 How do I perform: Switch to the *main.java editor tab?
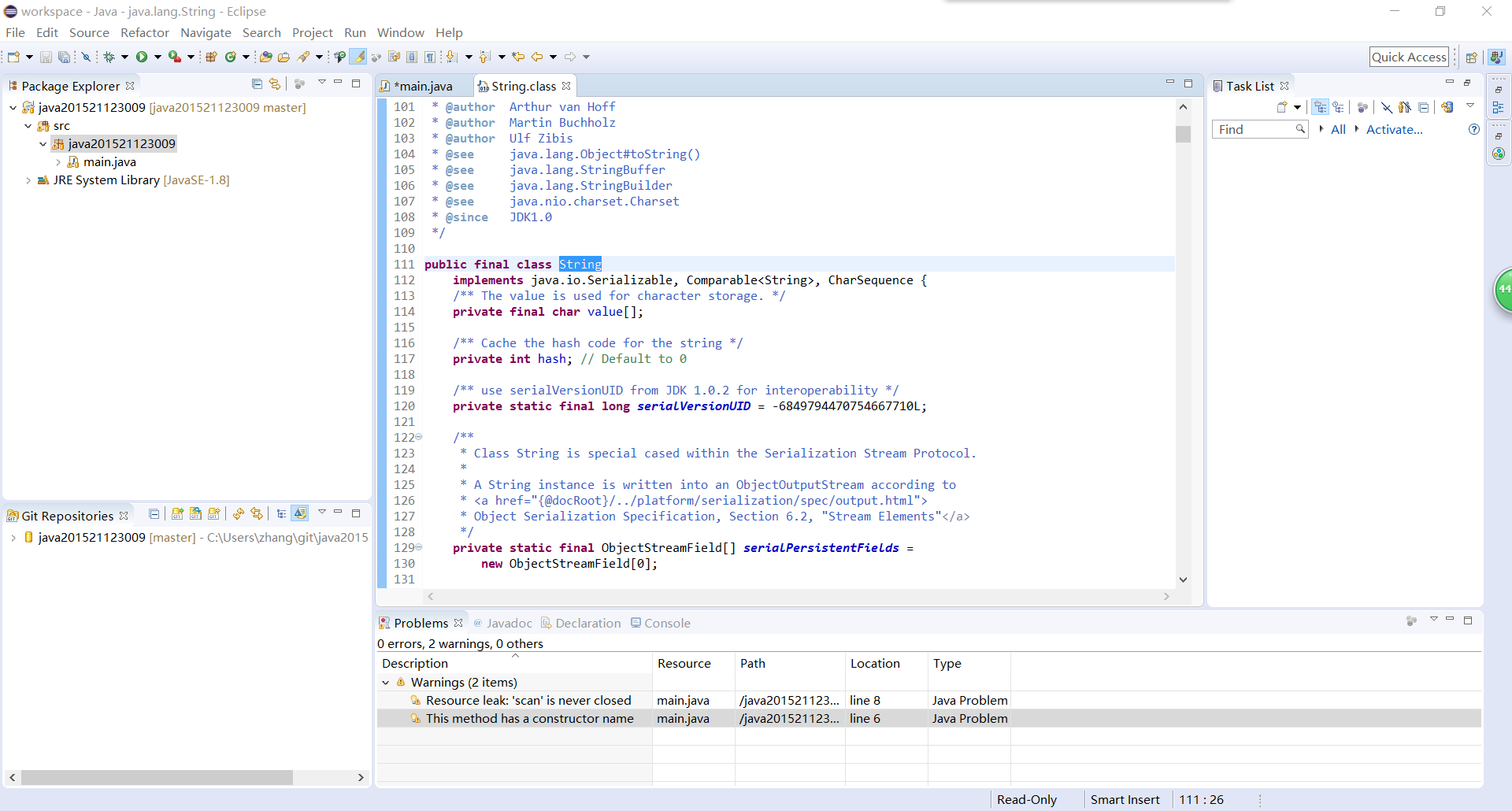point(423,86)
